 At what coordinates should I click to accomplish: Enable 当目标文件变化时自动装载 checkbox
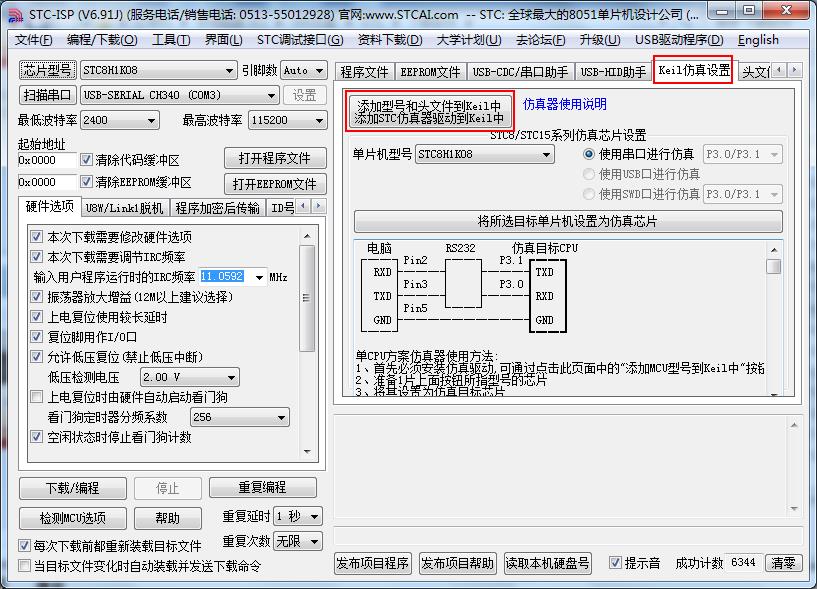24,566
